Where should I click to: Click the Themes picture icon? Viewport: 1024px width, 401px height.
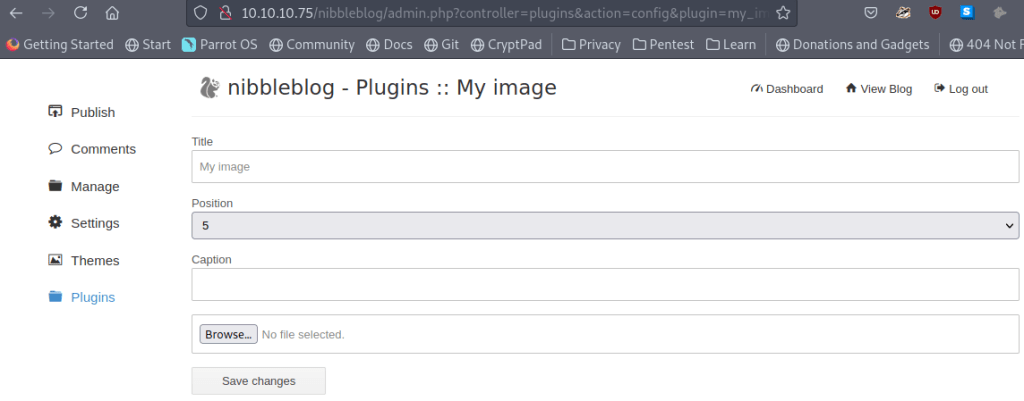56,260
